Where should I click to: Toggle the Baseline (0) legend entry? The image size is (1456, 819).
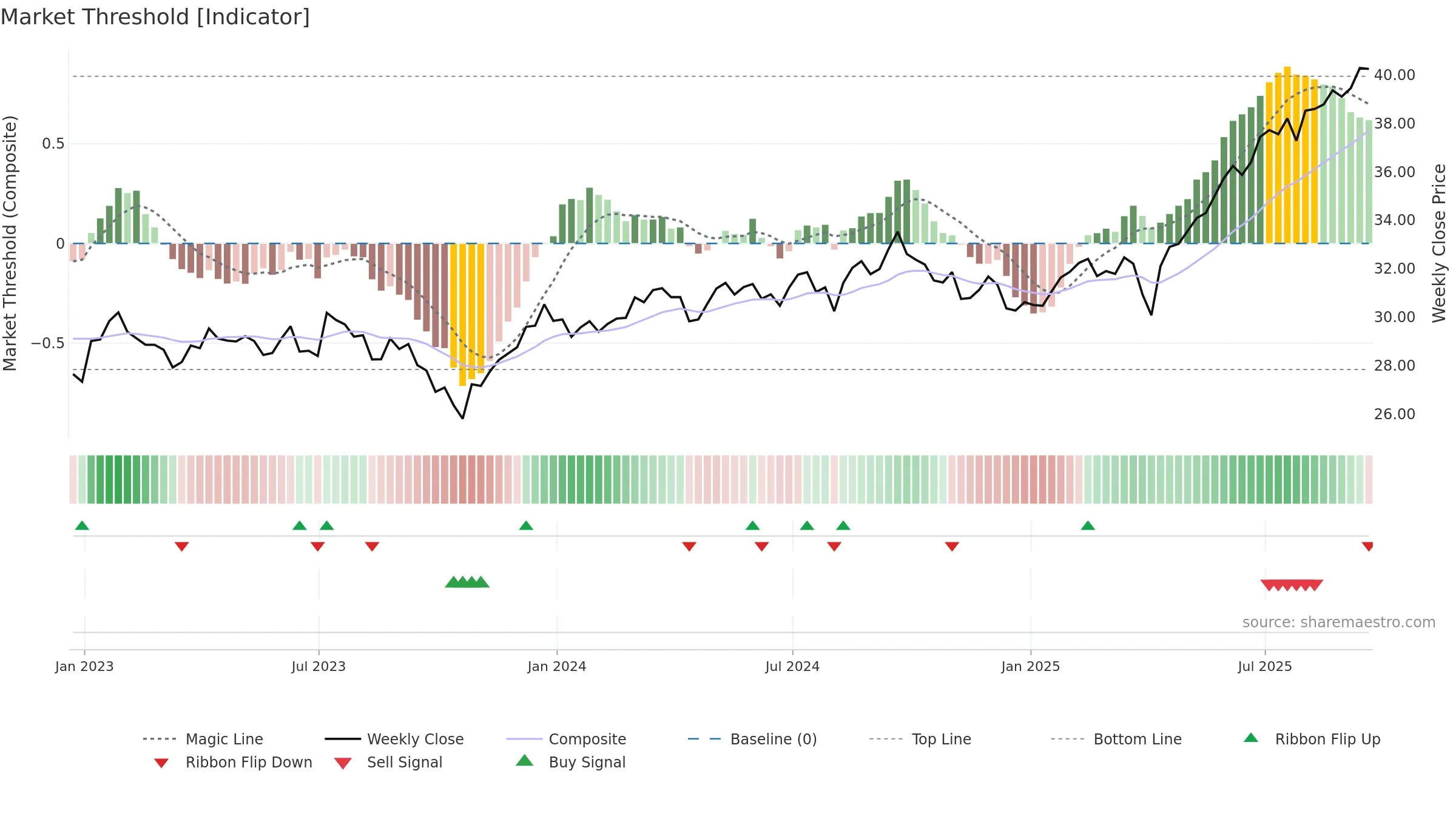[752, 739]
